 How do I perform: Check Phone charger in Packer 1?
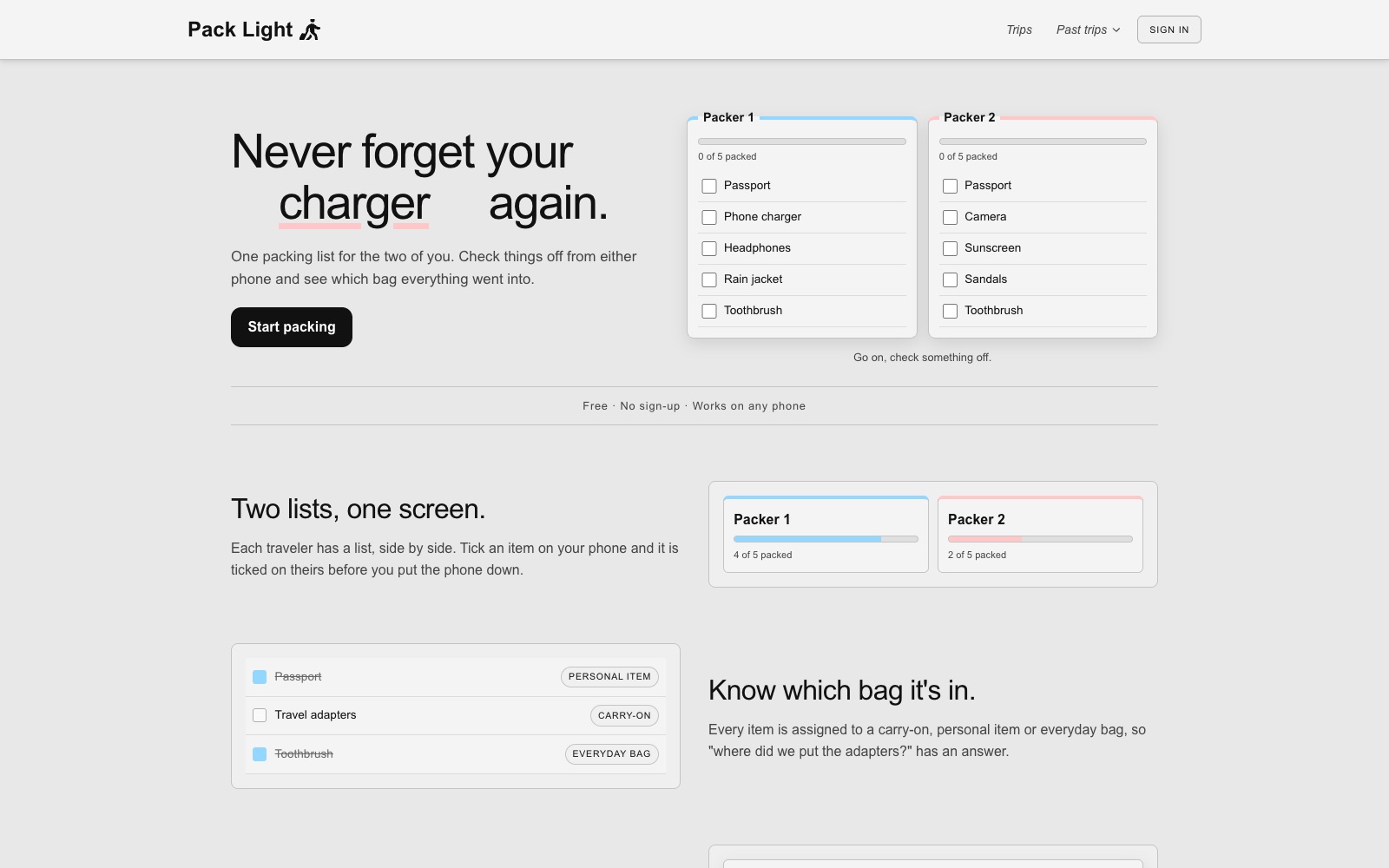coord(709,217)
